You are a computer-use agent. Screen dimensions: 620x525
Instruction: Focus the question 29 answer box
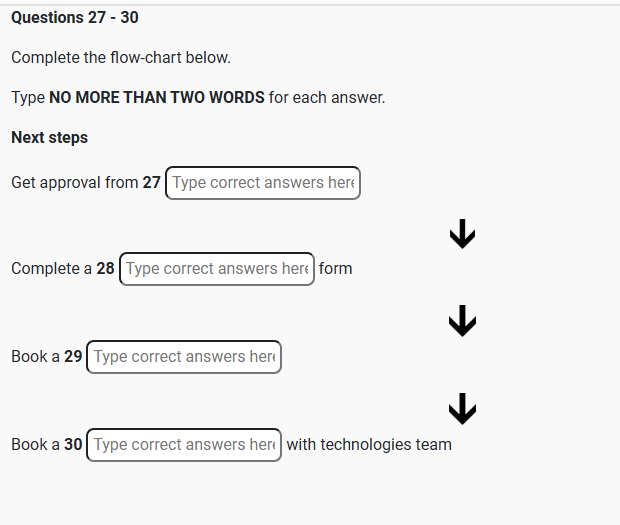coord(184,357)
